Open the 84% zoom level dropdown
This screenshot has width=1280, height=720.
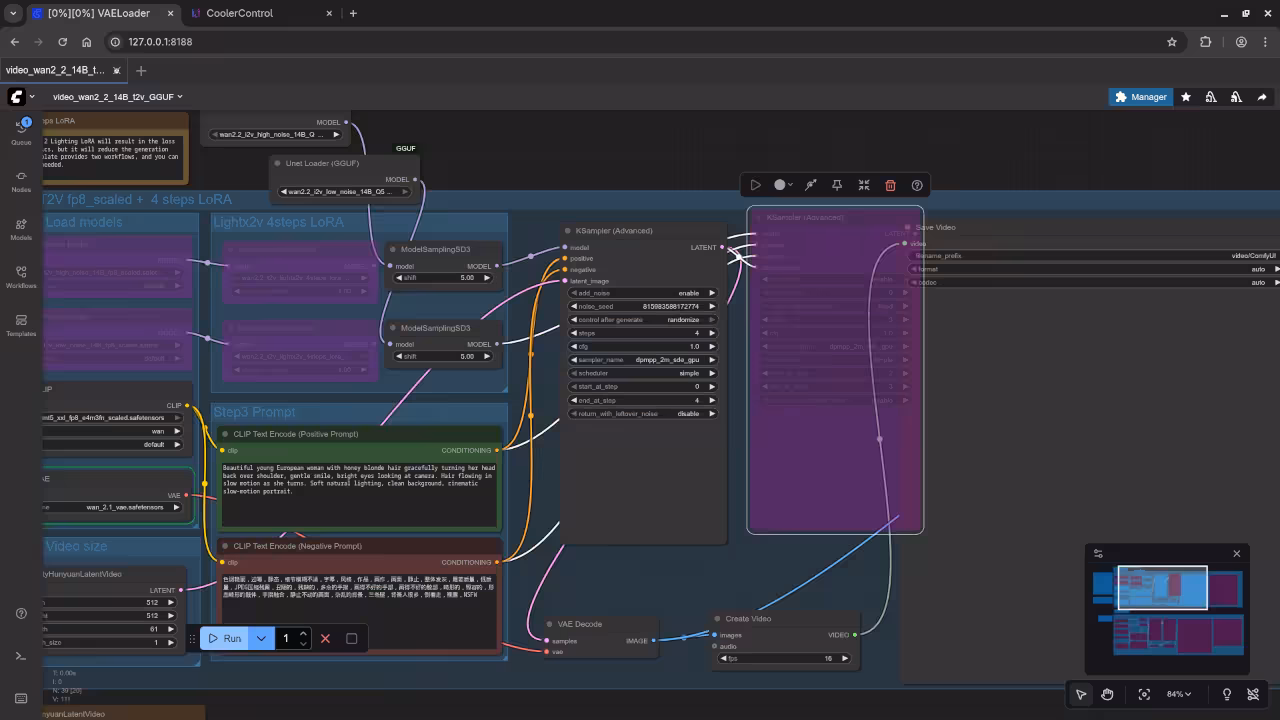click(x=1180, y=694)
